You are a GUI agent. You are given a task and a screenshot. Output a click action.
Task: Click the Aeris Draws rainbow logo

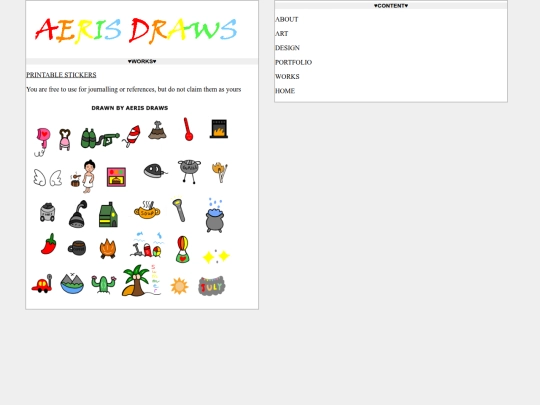coord(136,30)
